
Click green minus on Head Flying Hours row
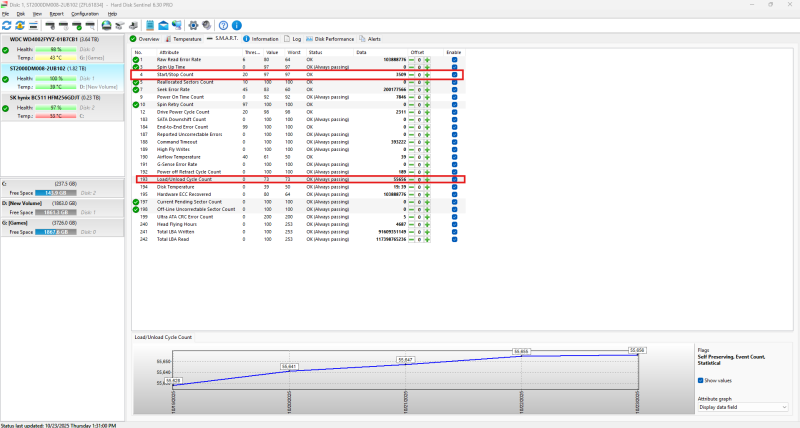coord(411,224)
